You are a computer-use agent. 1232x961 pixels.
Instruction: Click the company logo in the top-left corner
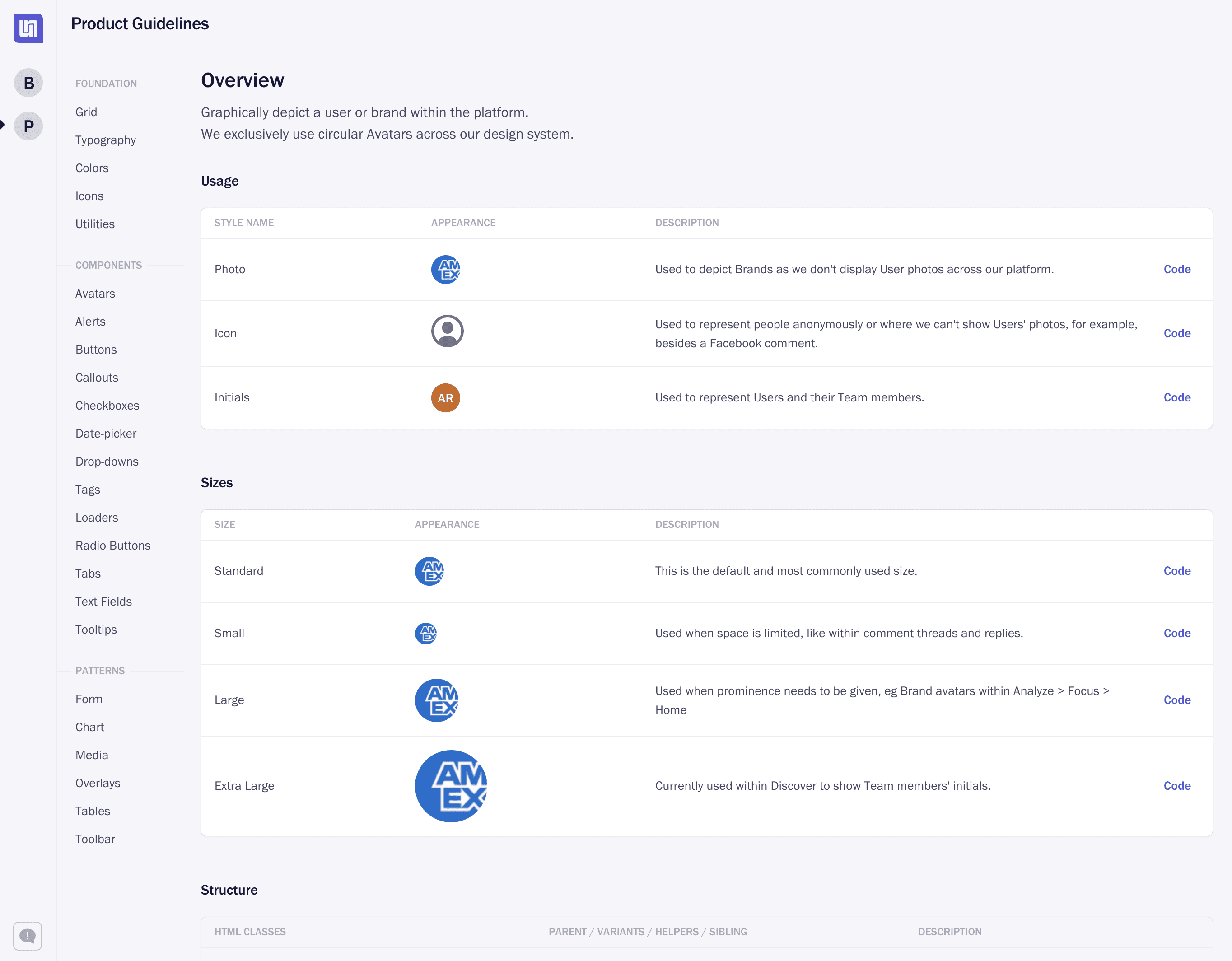click(28, 28)
